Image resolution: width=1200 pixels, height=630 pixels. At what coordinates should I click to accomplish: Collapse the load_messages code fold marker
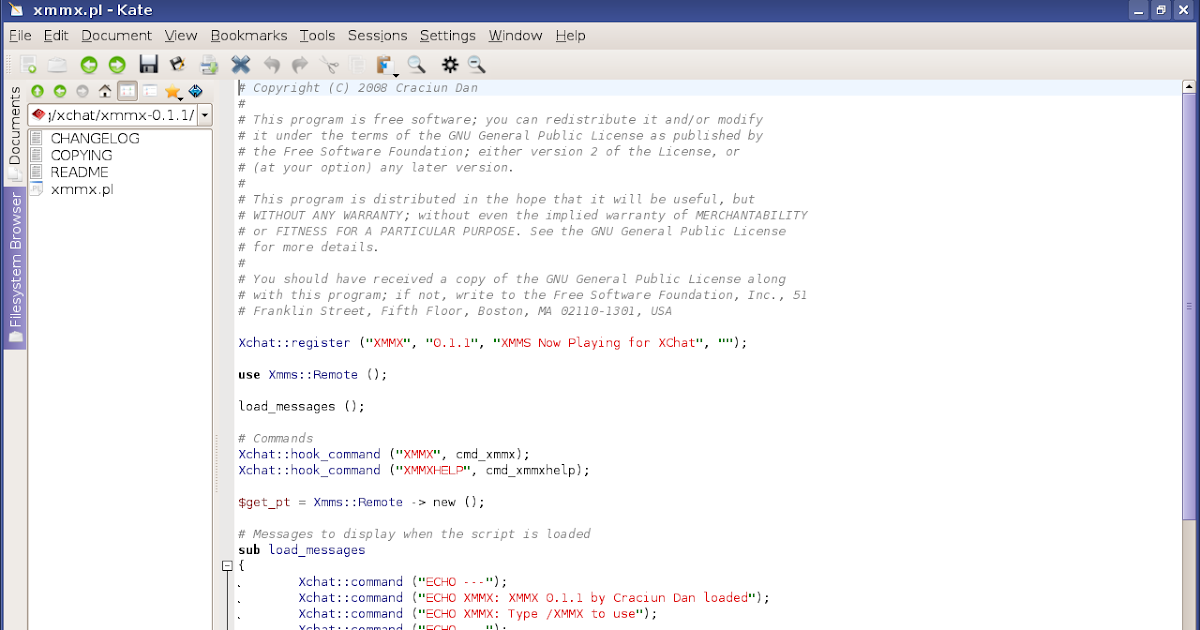tap(227, 566)
